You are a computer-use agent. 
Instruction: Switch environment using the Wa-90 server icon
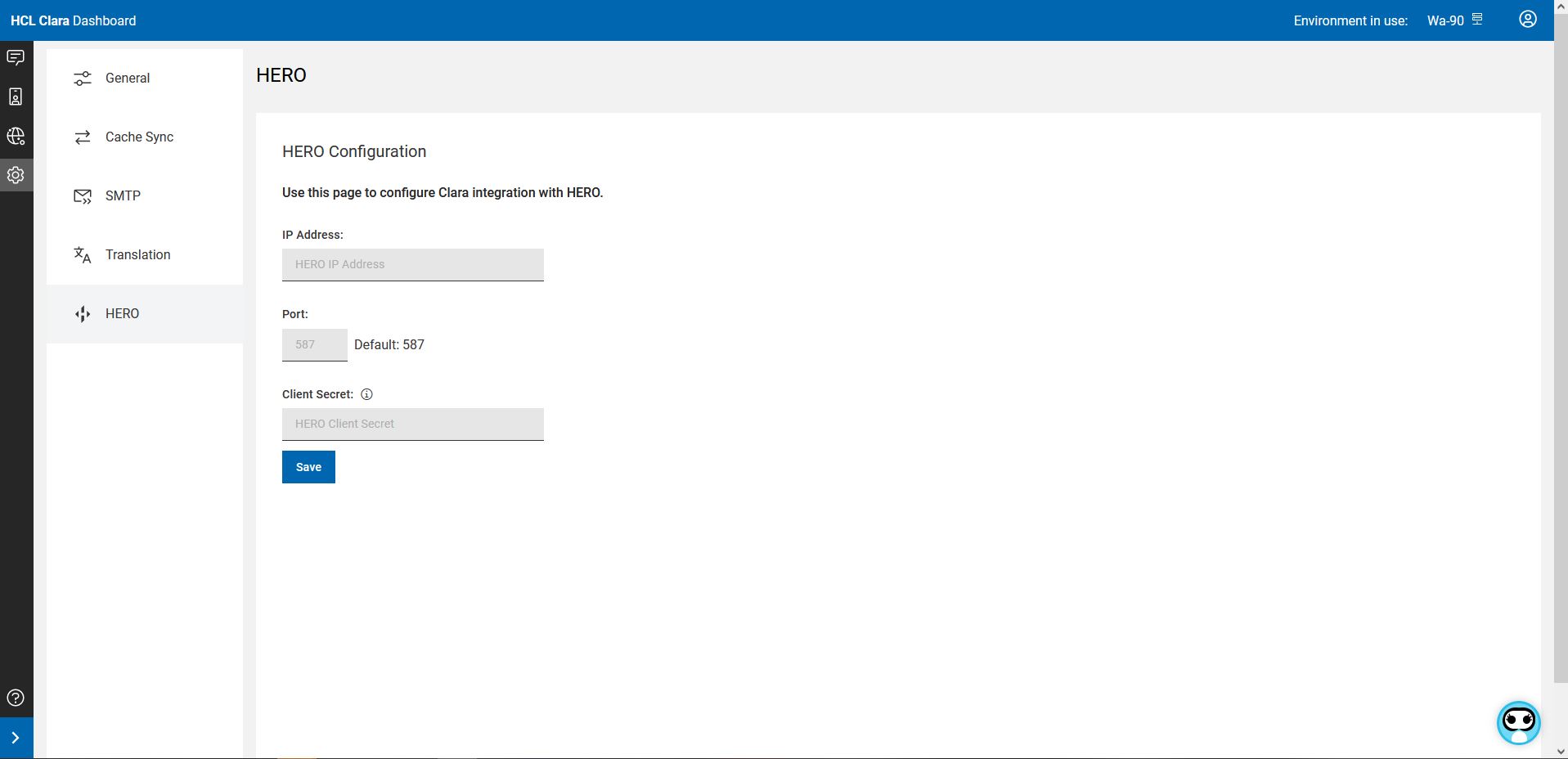click(x=1477, y=19)
